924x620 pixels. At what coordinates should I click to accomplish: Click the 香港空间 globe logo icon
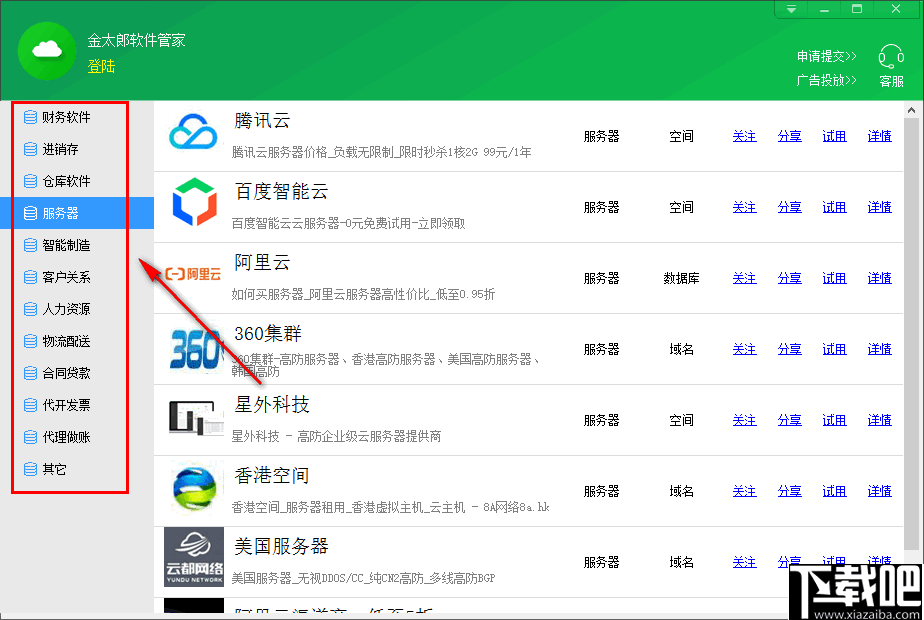pyautogui.click(x=194, y=489)
